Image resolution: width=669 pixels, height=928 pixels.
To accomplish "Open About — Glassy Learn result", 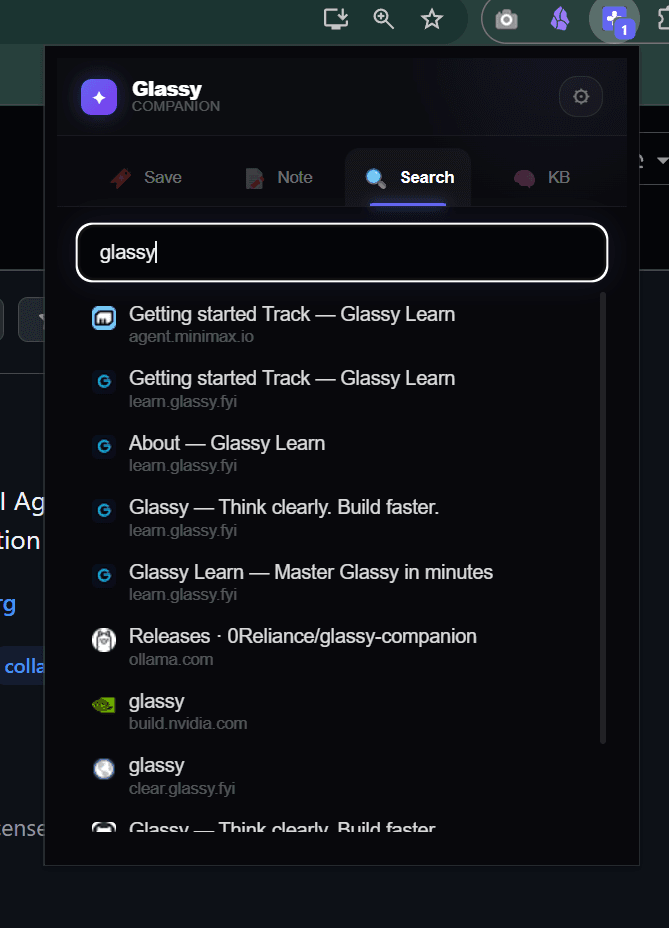I will click(342, 453).
